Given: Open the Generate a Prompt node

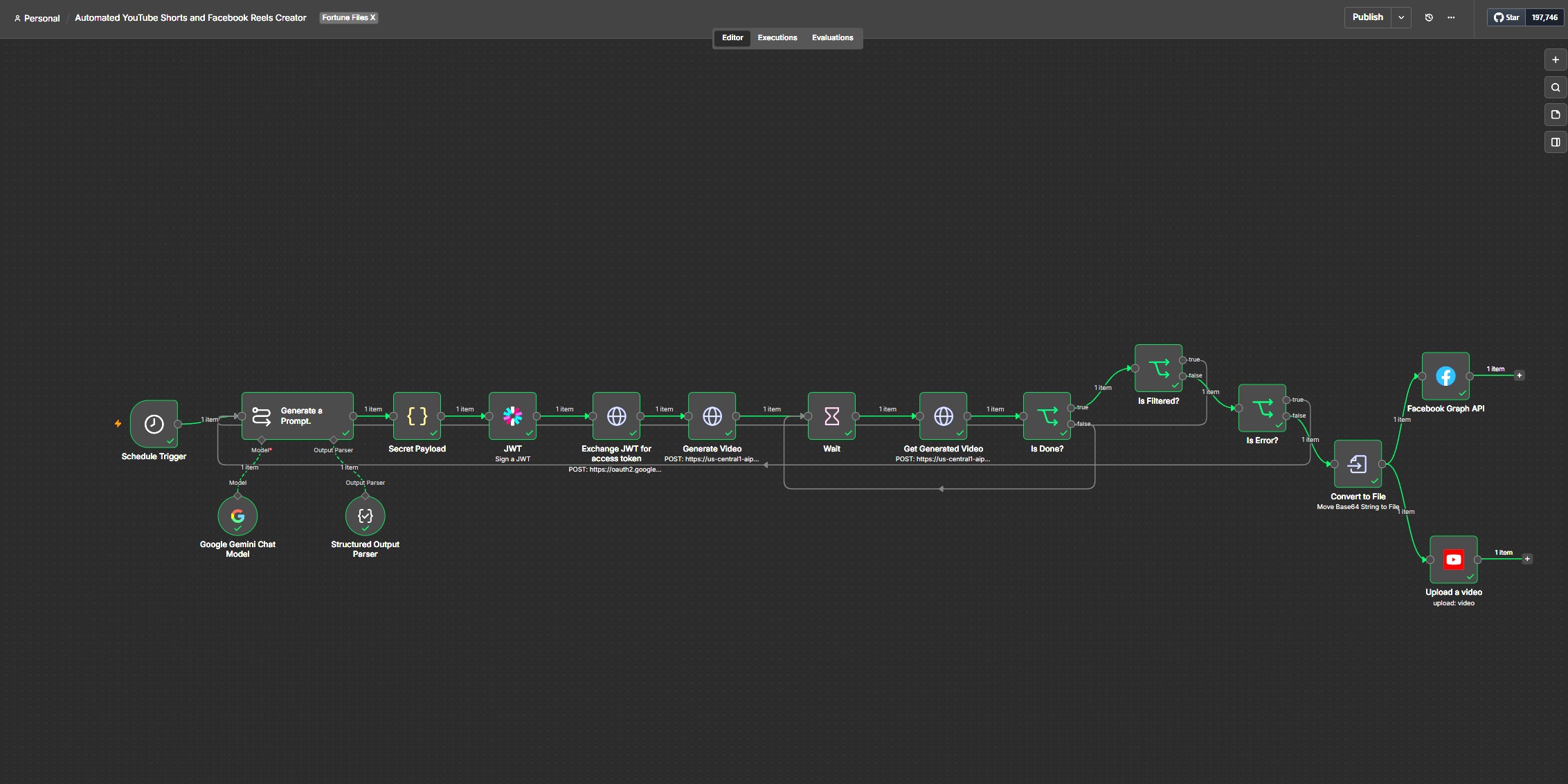Looking at the screenshot, I should (298, 416).
